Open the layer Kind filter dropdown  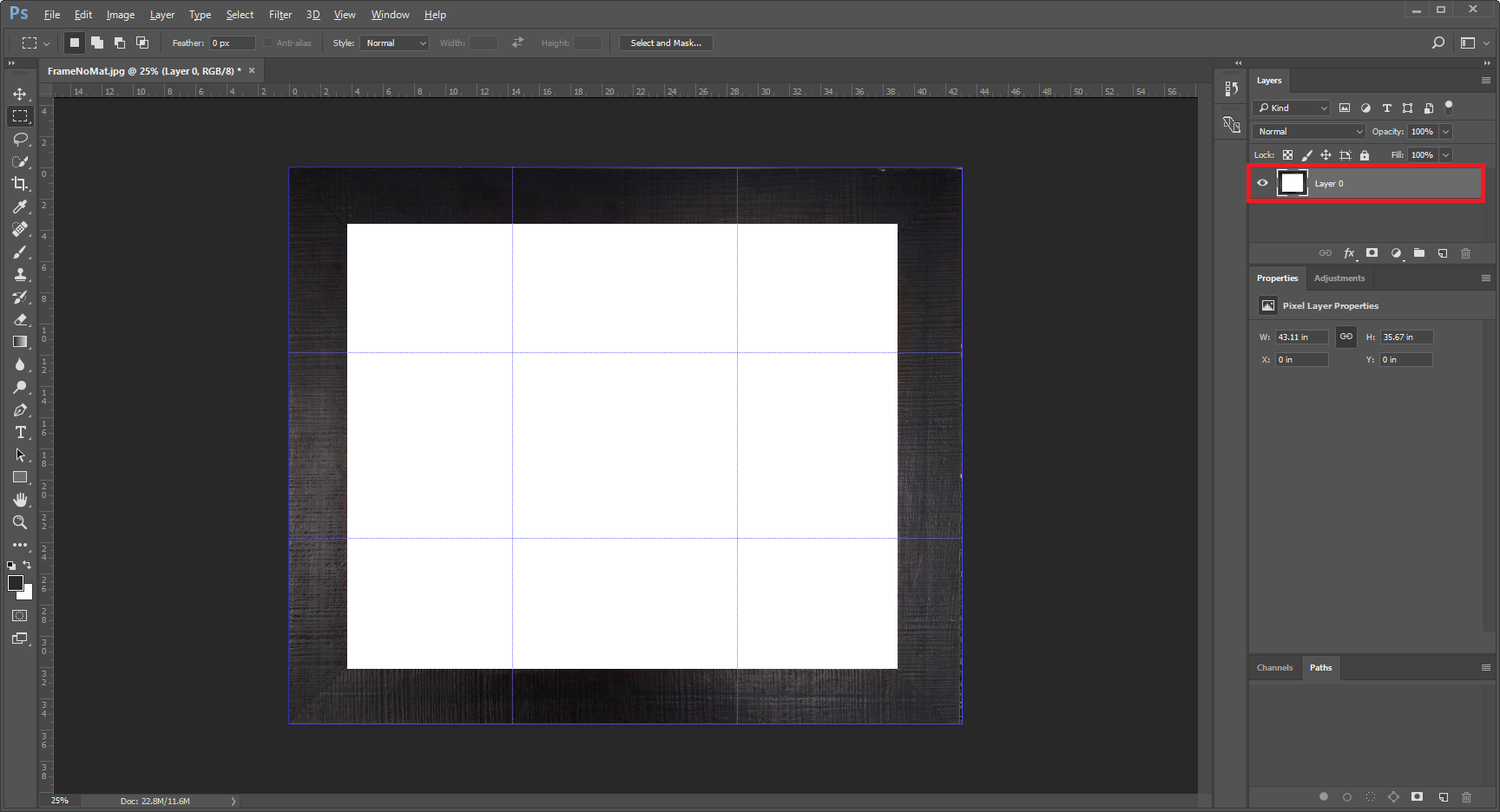(x=1292, y=108)
